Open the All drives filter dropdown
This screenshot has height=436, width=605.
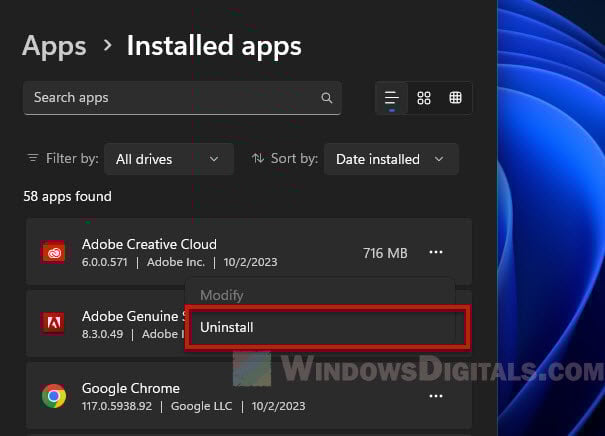coord(169,159)
